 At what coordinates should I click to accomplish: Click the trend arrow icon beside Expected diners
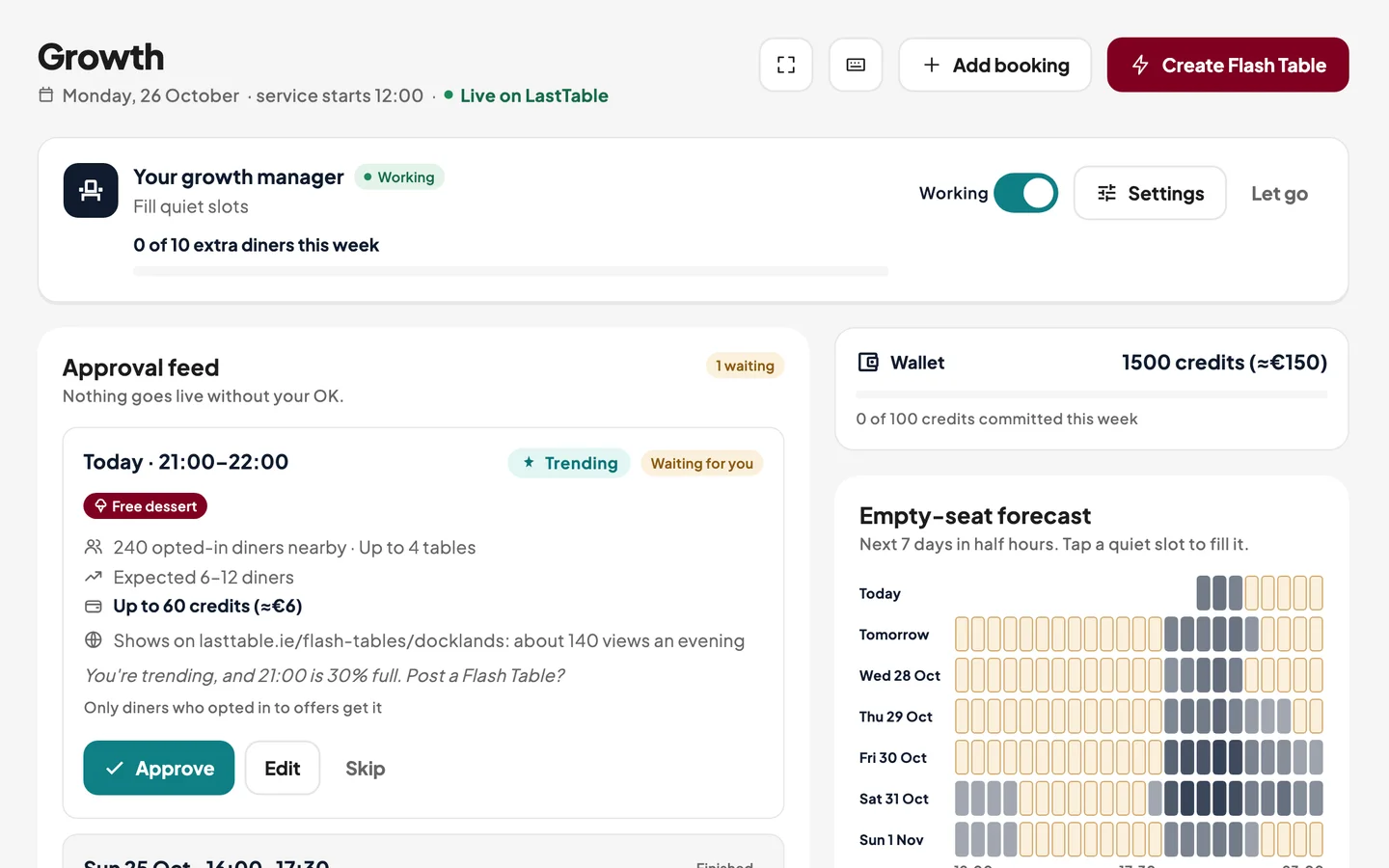94,577
